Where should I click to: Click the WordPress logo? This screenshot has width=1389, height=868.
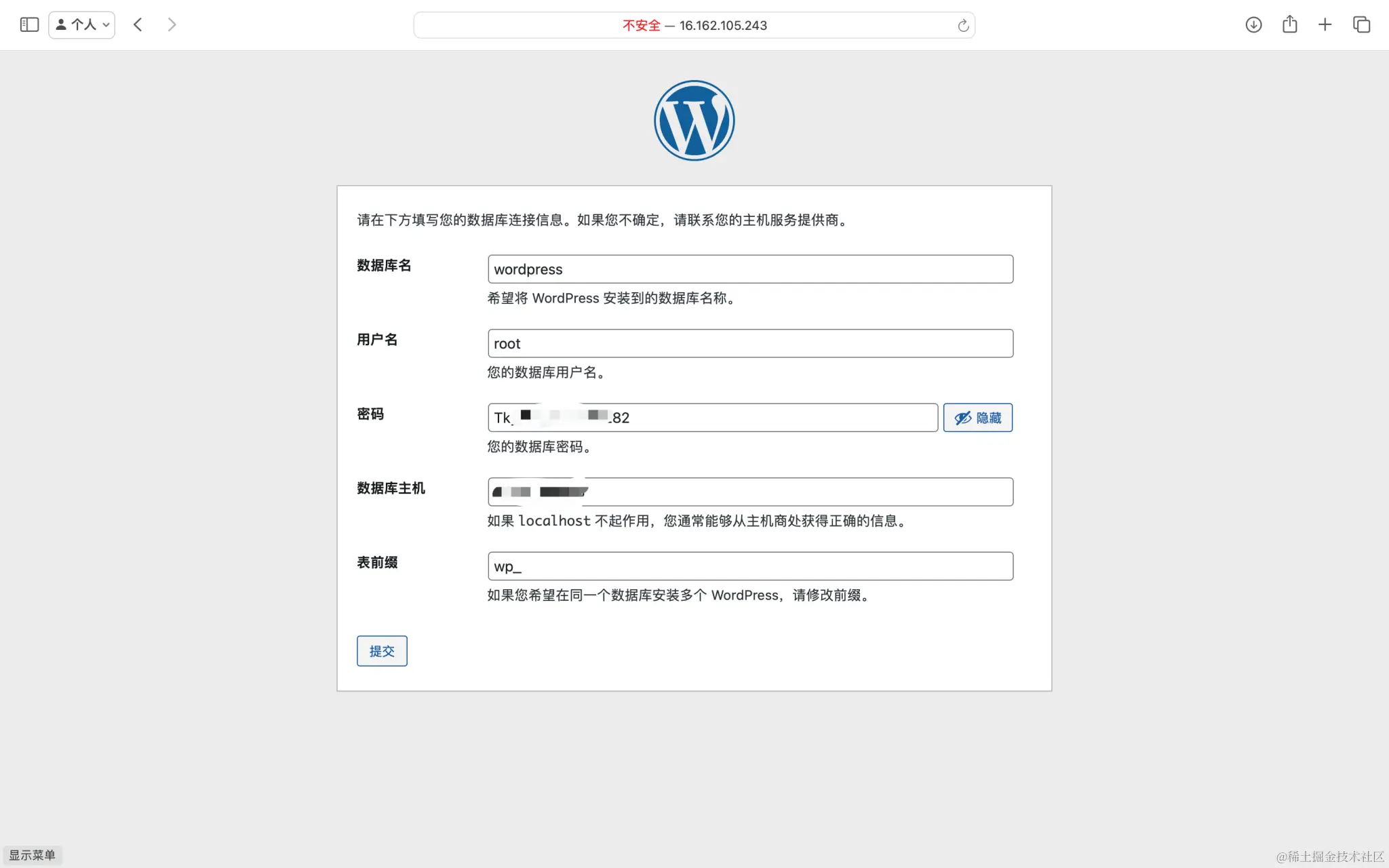click(x=694, y=121)
